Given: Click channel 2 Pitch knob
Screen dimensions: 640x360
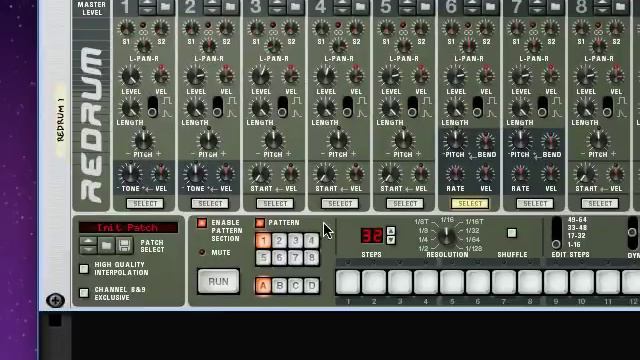Looking at the screenshot, I should (x=209, y=141).
